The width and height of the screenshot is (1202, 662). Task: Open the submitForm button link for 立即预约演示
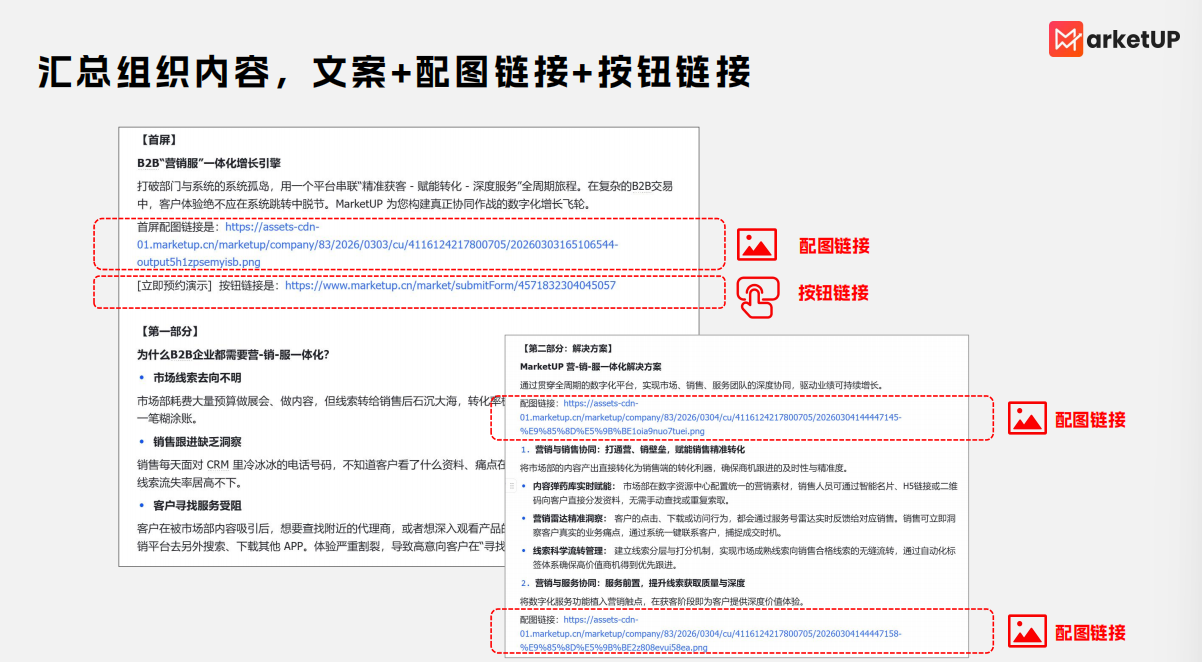click(x=450, y=285)
